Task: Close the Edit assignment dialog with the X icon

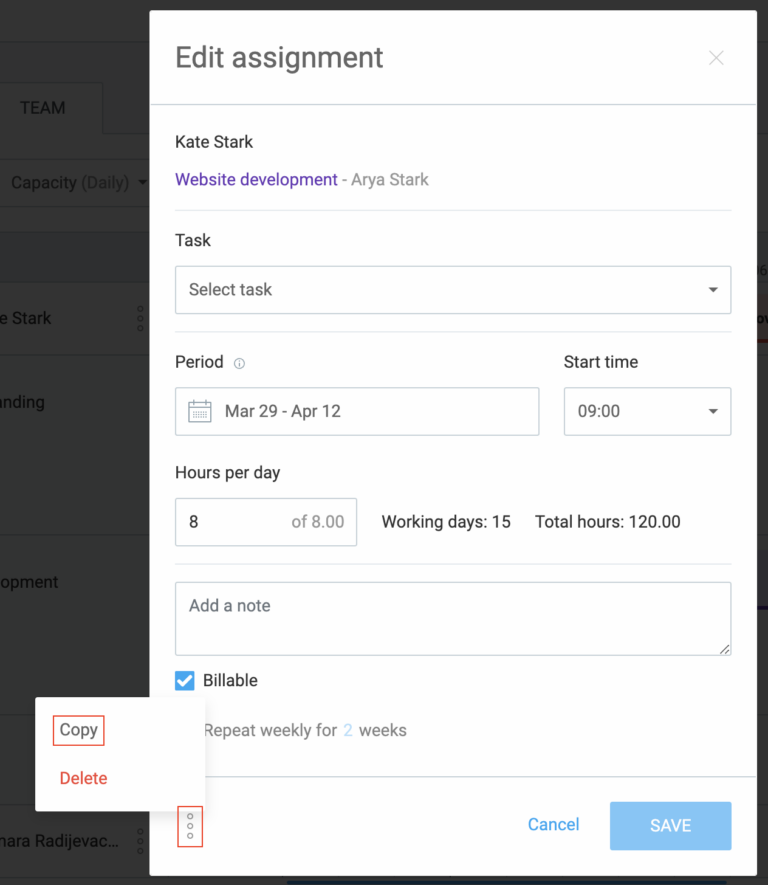Action: pos(716,58)
